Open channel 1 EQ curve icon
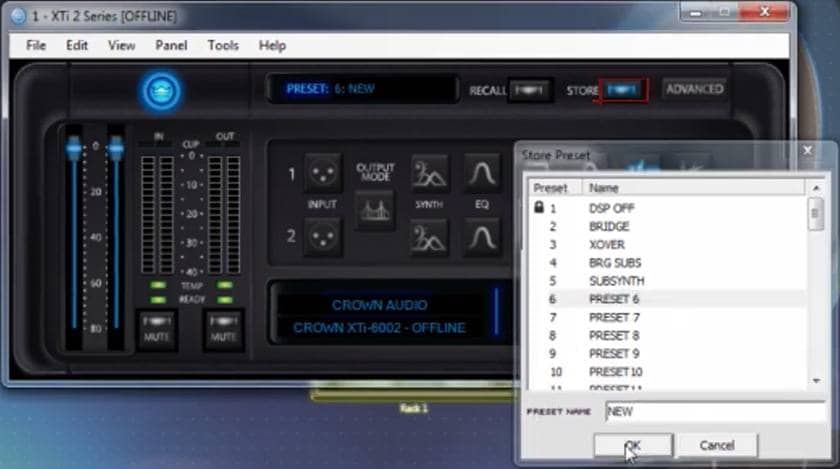The width and height of the screenshot is (840, 469). coord(482,174)
